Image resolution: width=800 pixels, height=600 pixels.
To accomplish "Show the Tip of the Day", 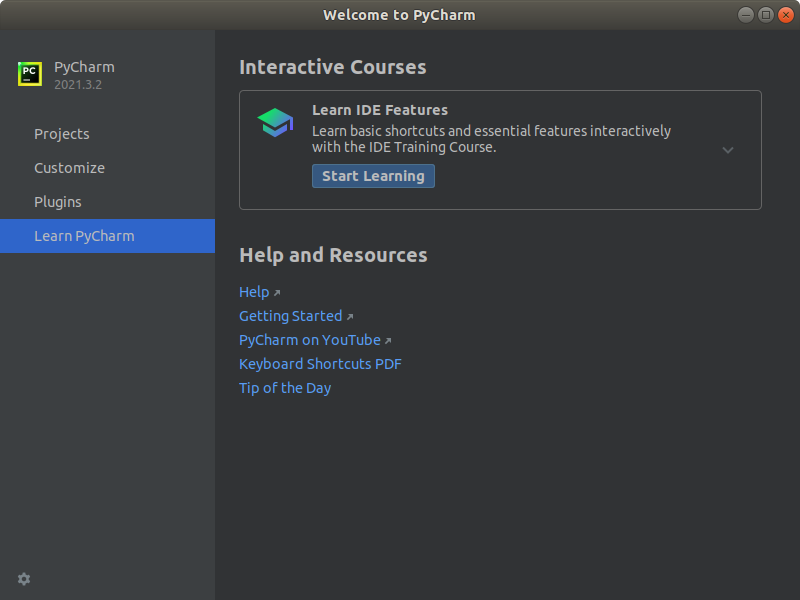I will (x=285, y=388).
